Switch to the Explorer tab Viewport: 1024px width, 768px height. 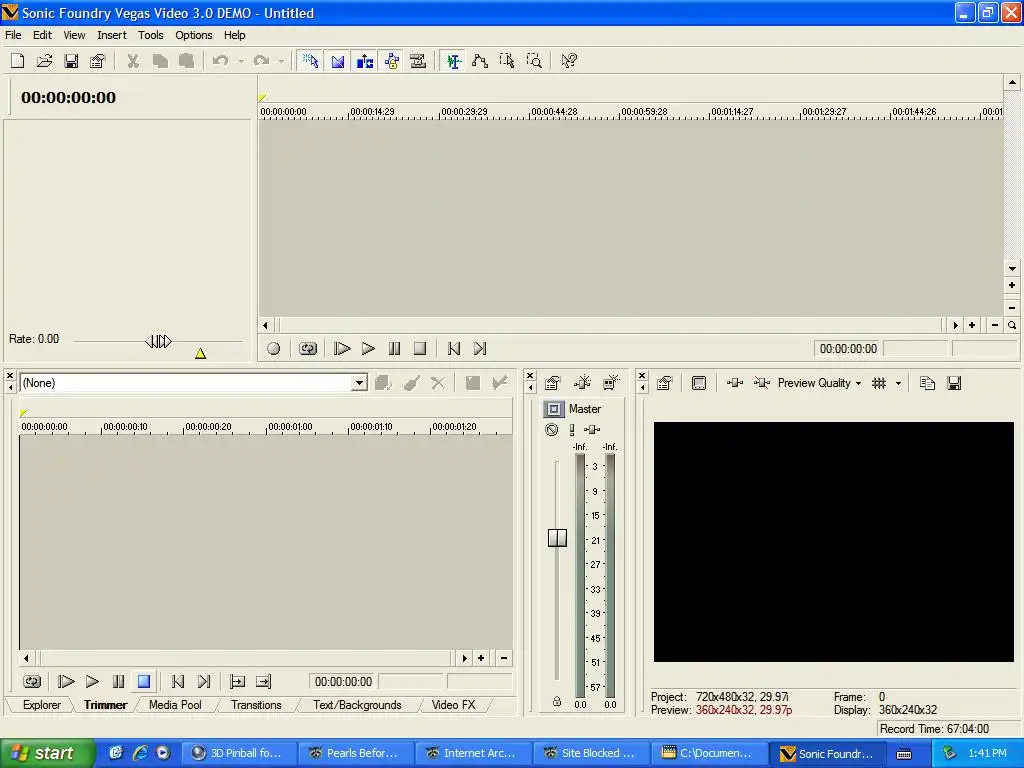click(42, 705)
